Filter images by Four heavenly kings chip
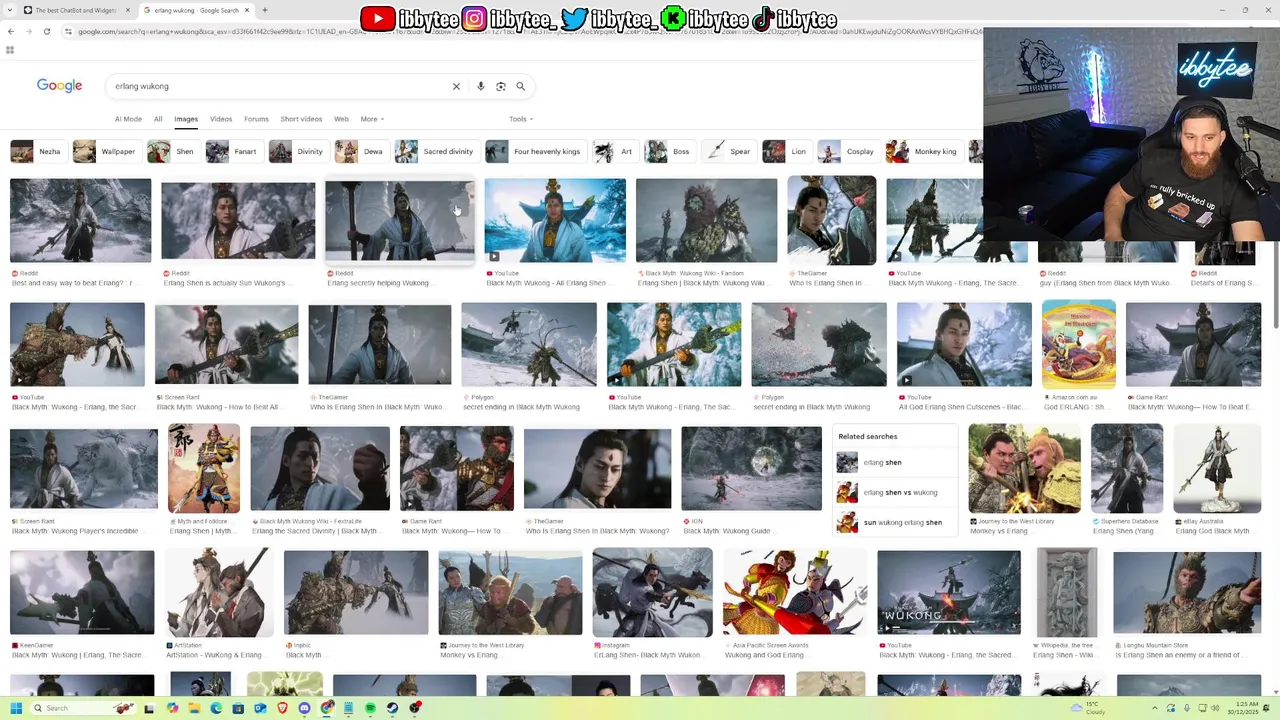Screen dimensions: 1280x720 tap(534, 151)
